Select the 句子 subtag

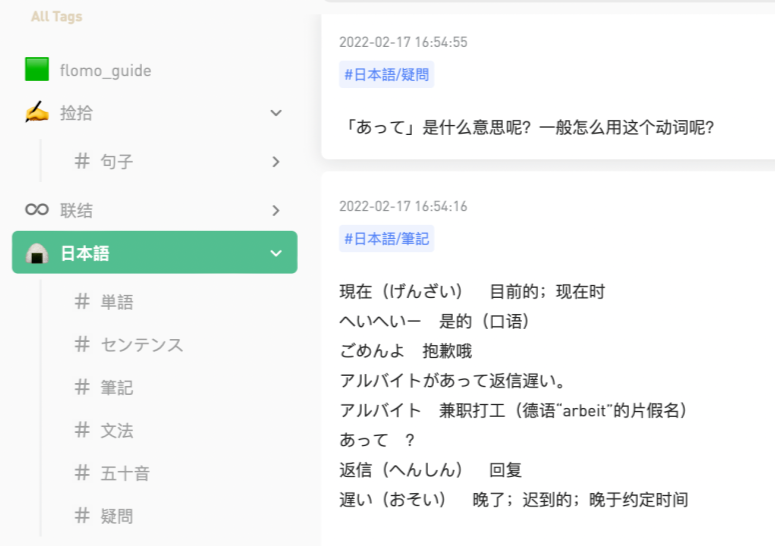coord(117,162)
